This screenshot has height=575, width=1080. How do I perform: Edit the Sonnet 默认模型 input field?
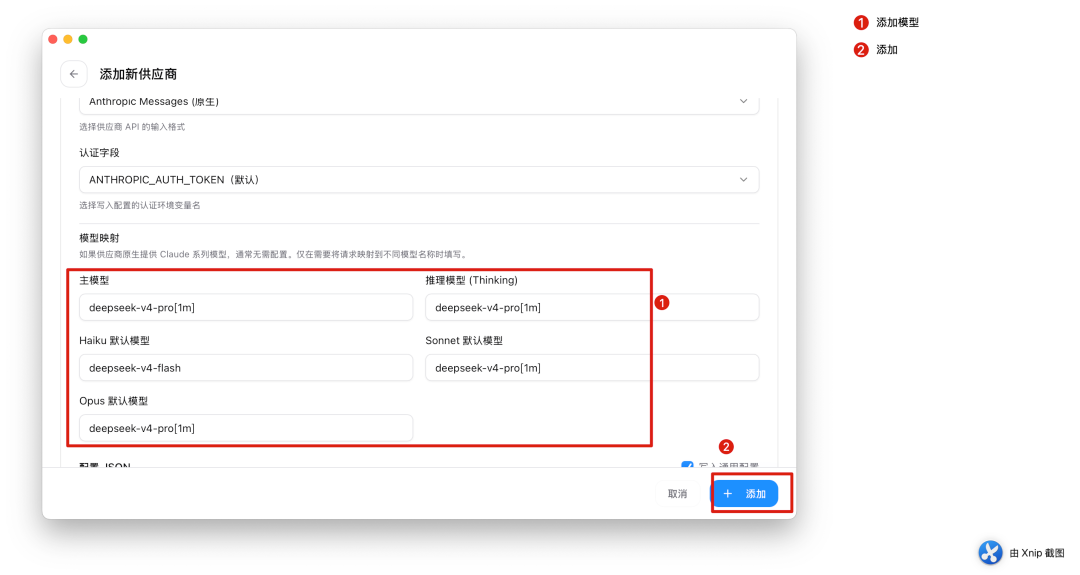tap(592, 368)
